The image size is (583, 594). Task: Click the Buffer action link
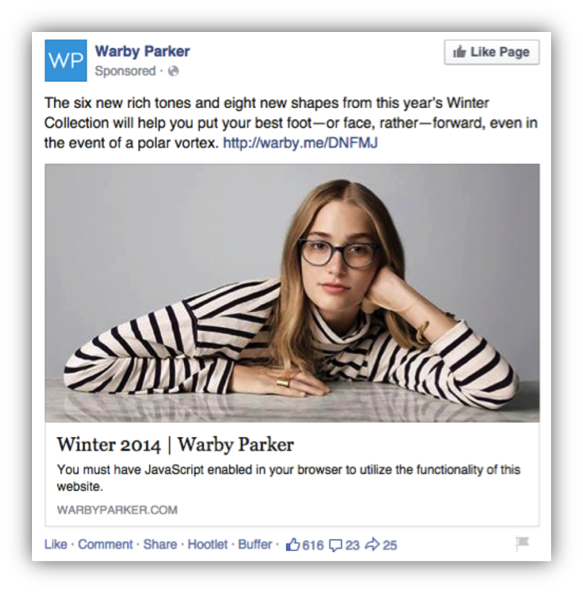point(255,544)
